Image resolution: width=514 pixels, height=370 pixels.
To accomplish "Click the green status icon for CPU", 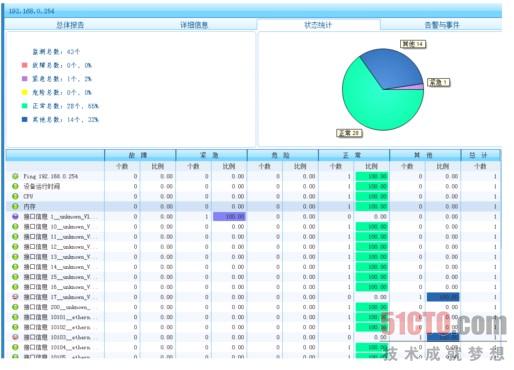I will pos(15,196).
